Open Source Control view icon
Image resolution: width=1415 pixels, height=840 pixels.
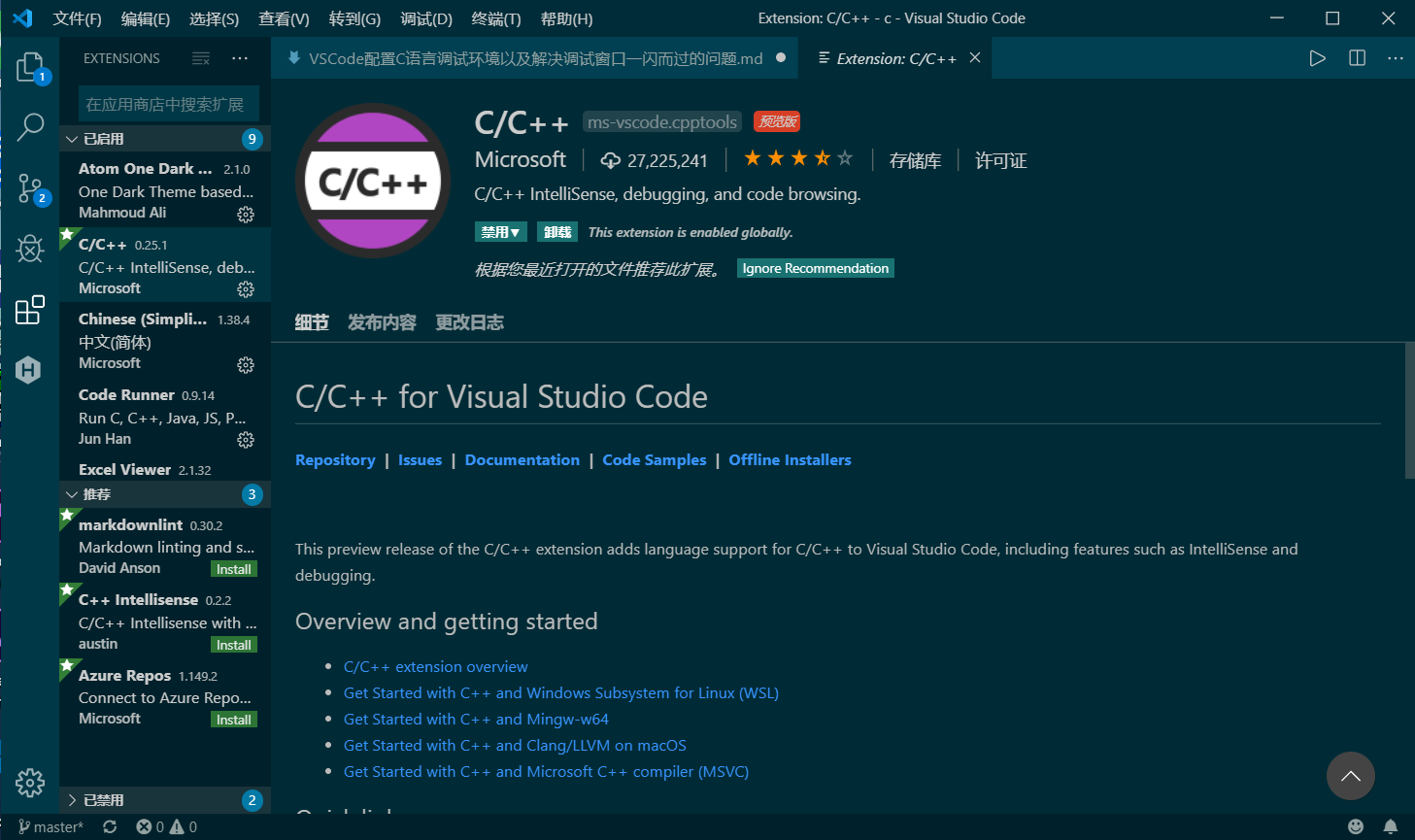(x=30, y=188)
